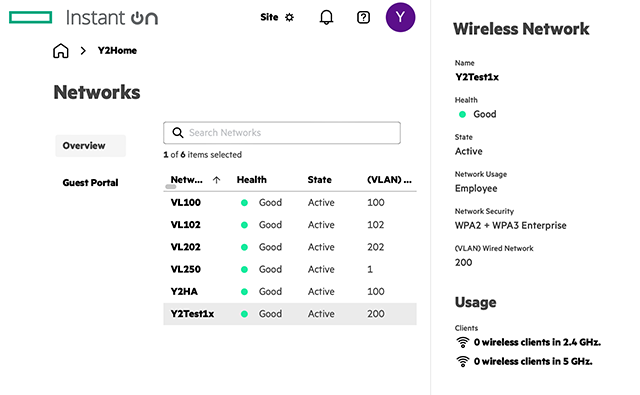Click '0 wireless clients in 2.4 GHz' text
The image size is (640, 395).
(537, 342)
